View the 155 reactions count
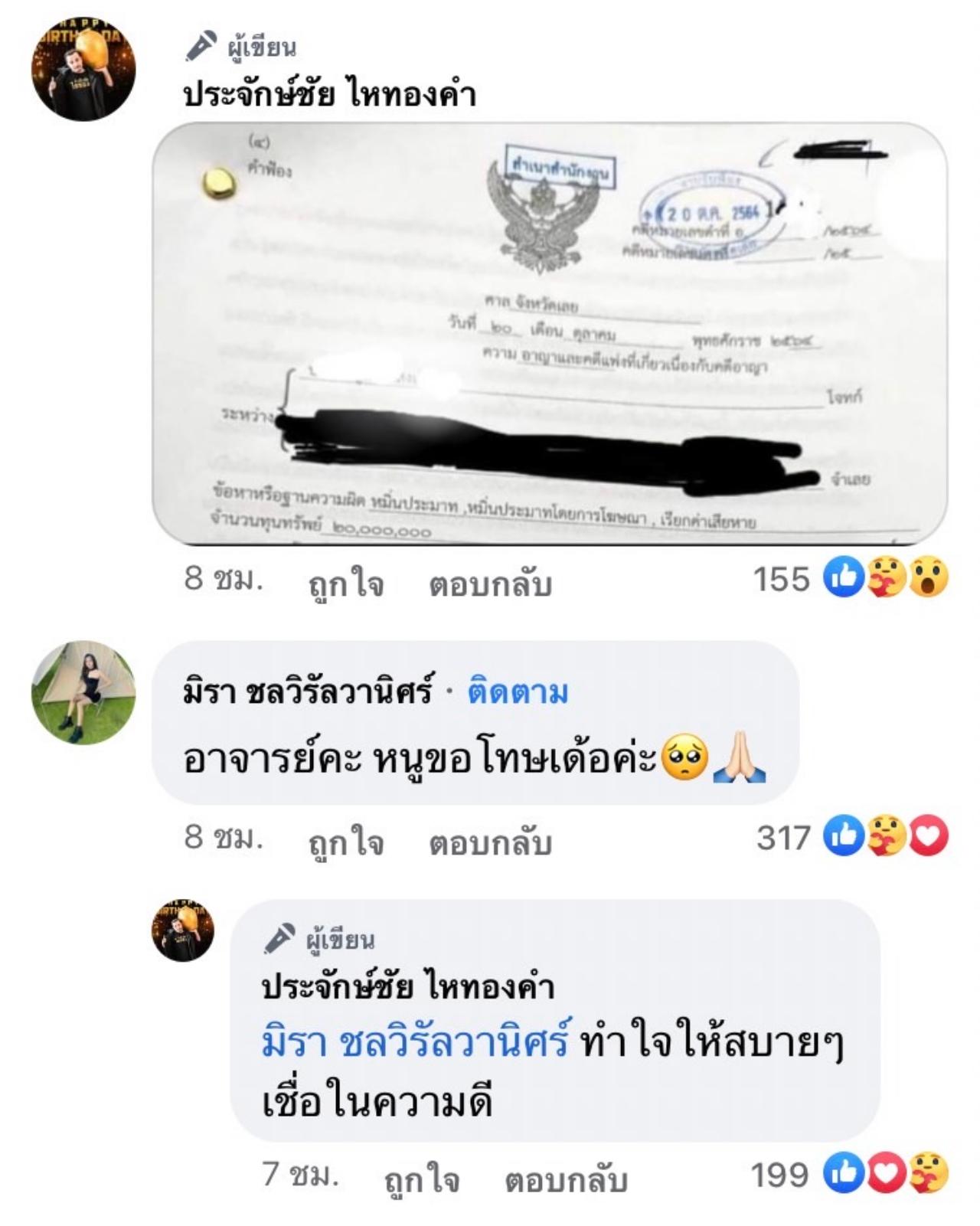The height and width of the screenshot is (1226, 980). coord(781,579)
